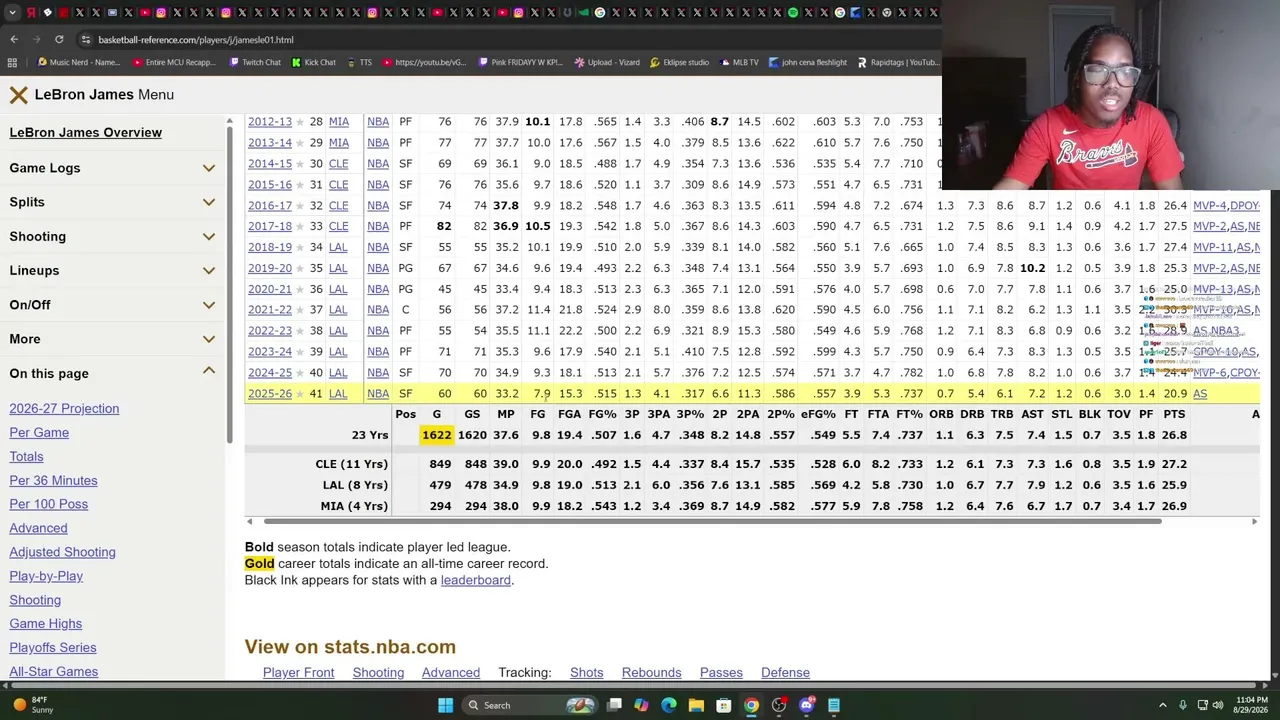Jump to the Totals section
1280x720 pixels.
click(26, 457)
